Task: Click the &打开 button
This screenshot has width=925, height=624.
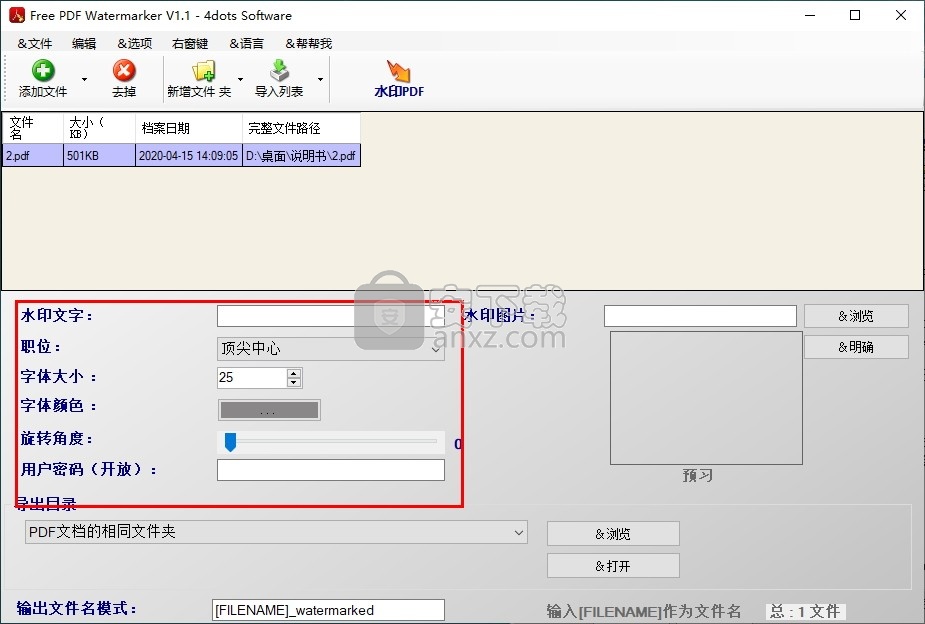Action: (x=613, y=566)
